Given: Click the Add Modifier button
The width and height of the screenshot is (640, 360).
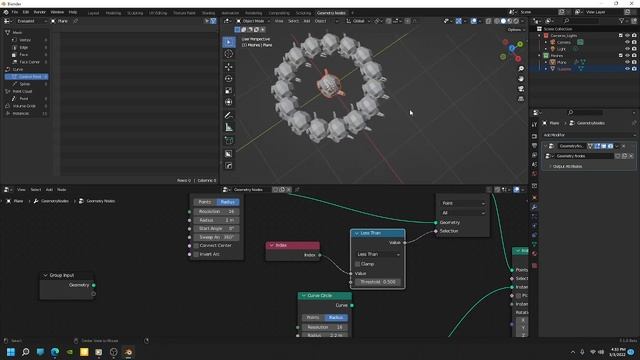Looking at the screenshot, I should (x=589, y=135).
